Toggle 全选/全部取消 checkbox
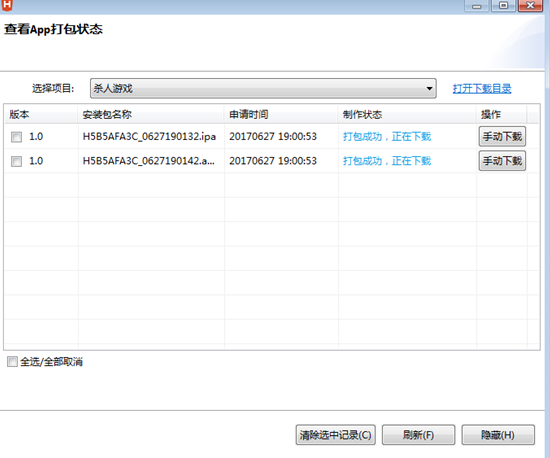550x458 pixels. pos(12,362)
